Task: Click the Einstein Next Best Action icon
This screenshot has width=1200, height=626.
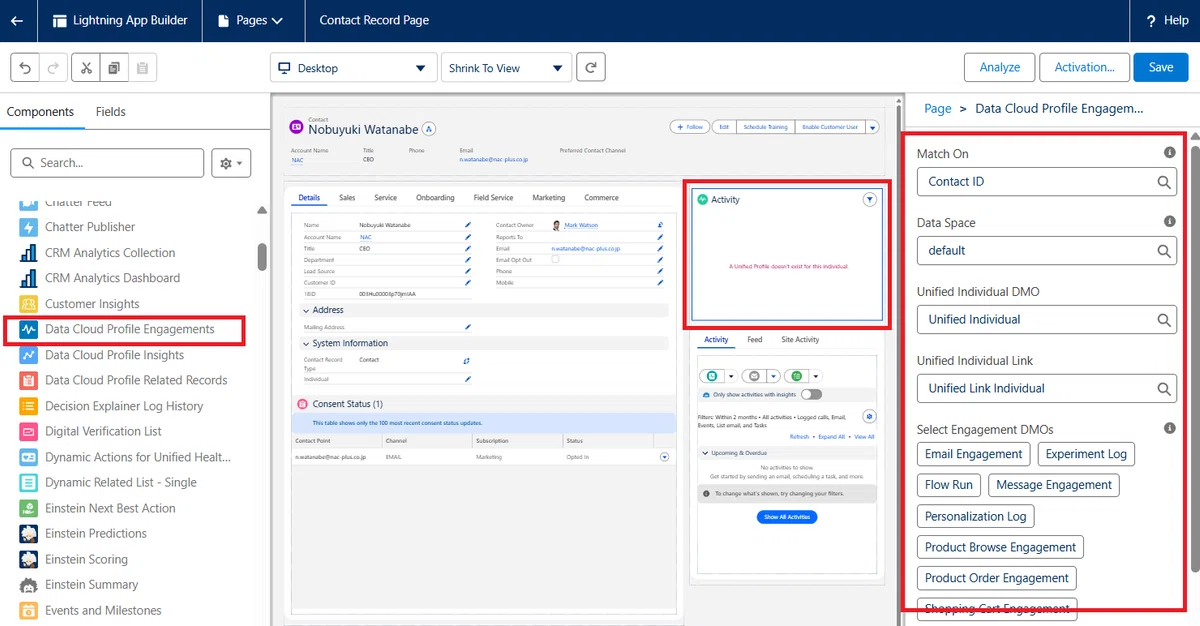Action: coord(28,508)
